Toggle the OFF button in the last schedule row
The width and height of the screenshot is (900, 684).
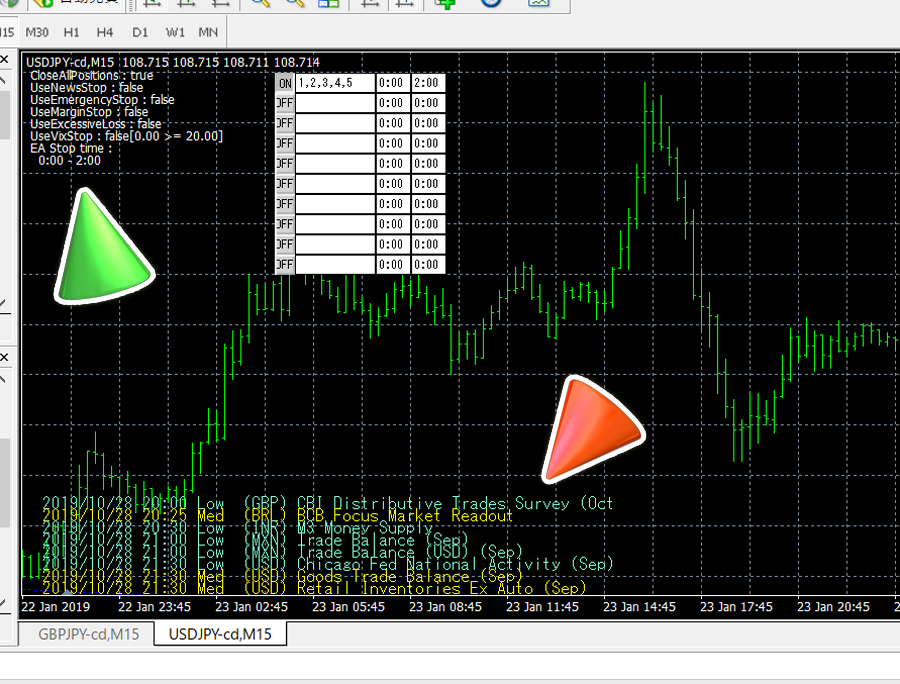(x=285, y=265)
